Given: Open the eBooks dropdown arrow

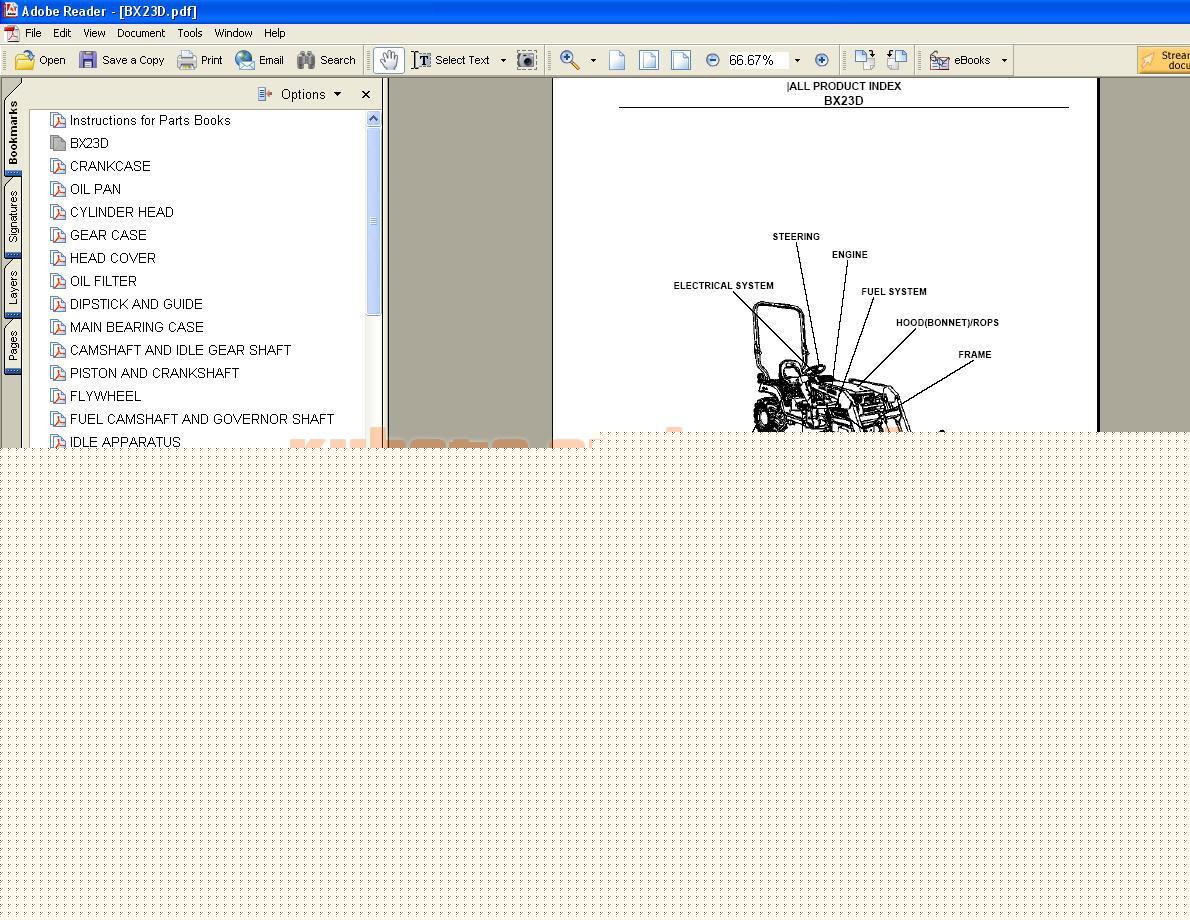Looking at the screenshot, I should (x=1004, y=60).
